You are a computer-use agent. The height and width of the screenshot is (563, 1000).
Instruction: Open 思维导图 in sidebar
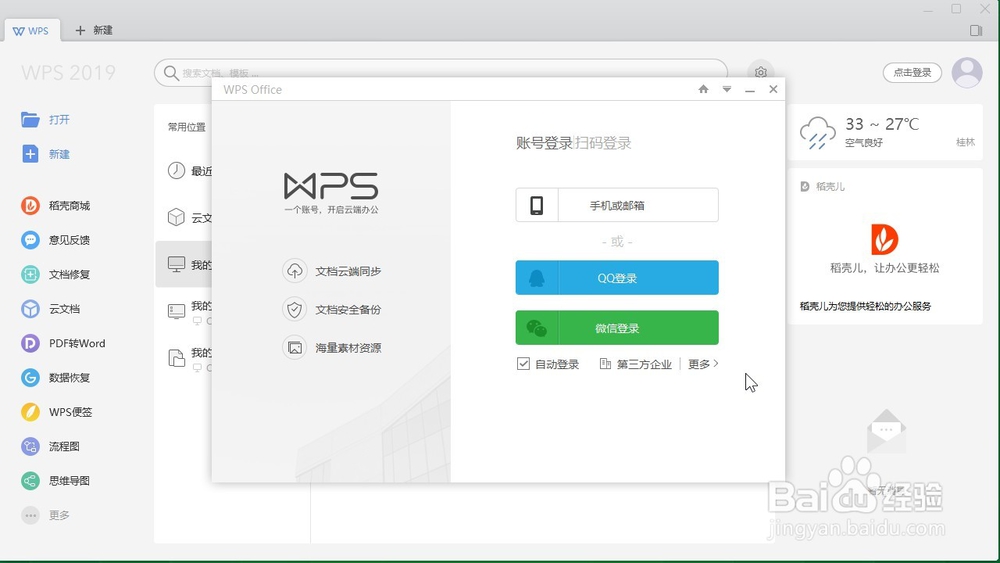[55, 481]
